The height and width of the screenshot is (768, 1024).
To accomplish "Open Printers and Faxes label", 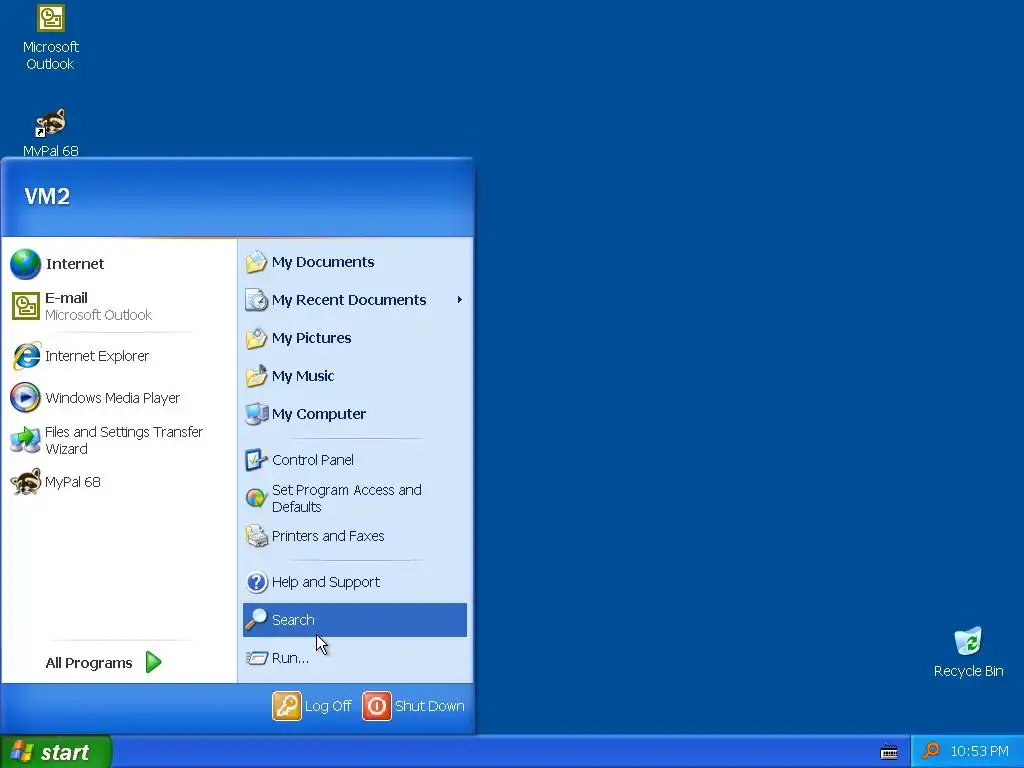I will (328, 536).
